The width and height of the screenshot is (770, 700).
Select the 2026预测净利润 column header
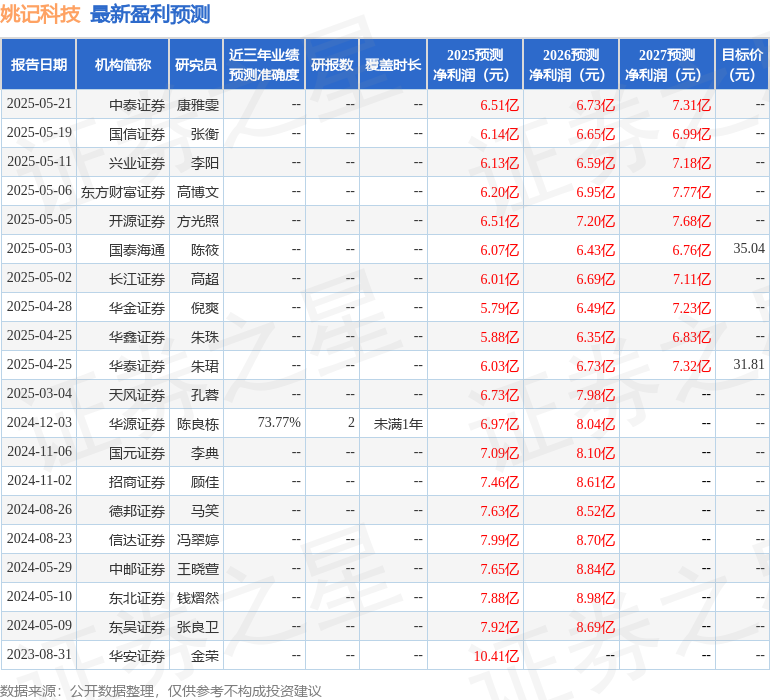pyautogui.click(x=571, y=65)
